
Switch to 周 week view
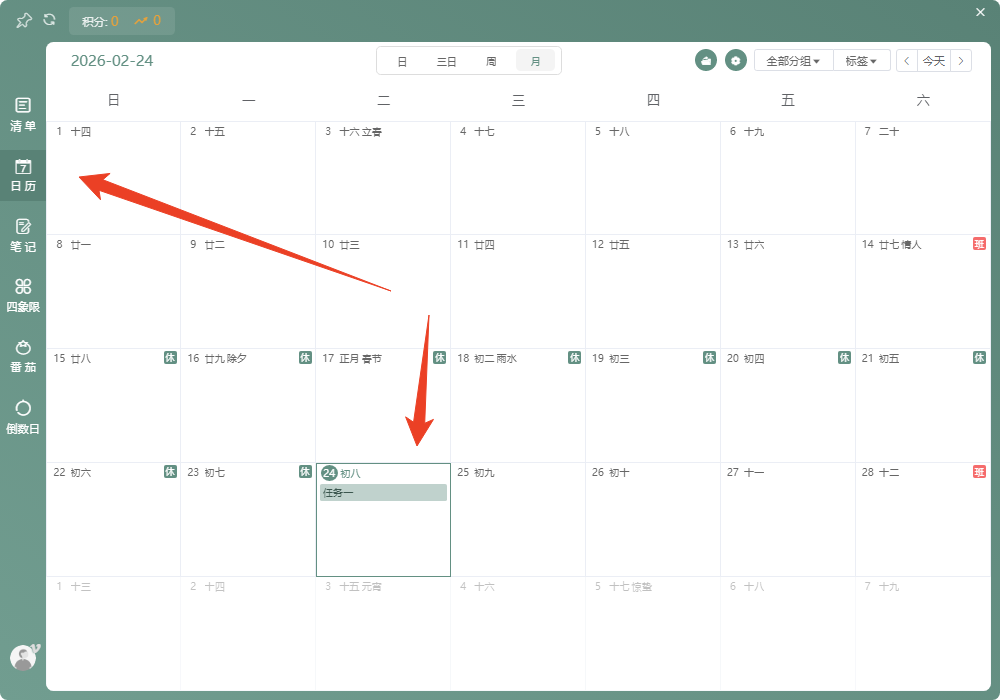point(491,61)
